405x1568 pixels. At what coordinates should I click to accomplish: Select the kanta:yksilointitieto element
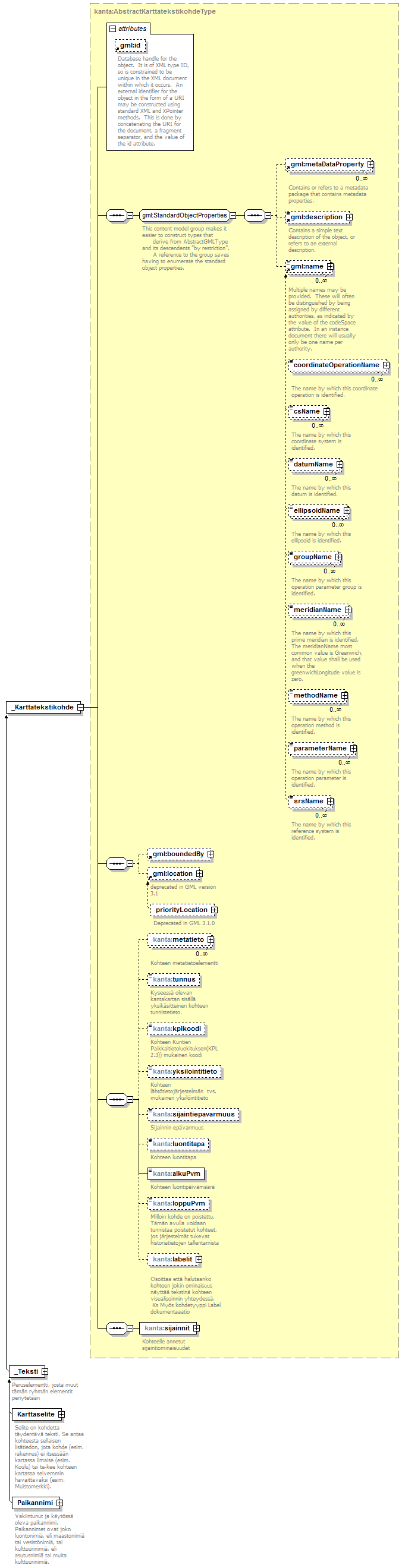[184, 1071]
